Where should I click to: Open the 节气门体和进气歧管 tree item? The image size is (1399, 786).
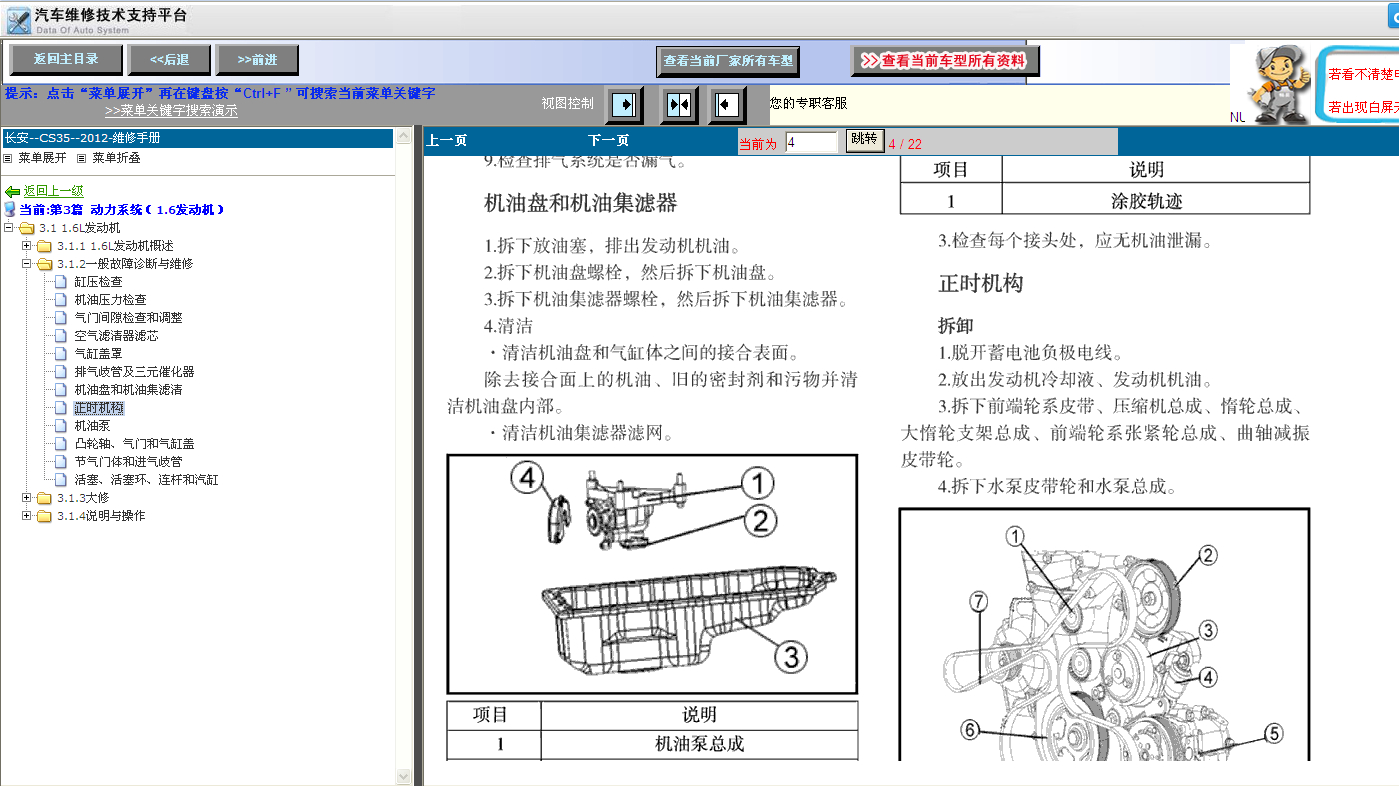tap(128, 462)
